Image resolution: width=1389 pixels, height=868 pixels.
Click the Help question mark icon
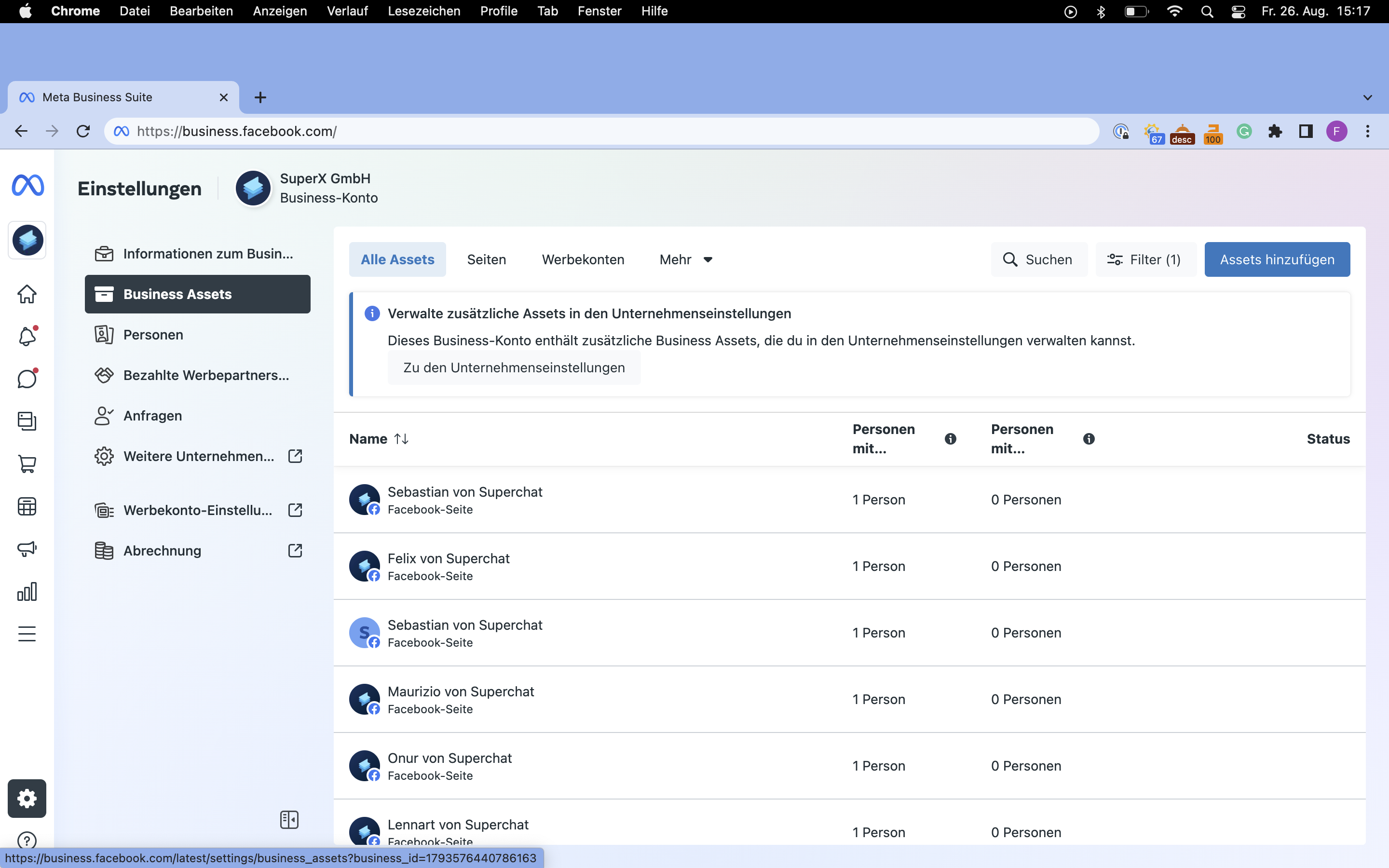(27, 841)
